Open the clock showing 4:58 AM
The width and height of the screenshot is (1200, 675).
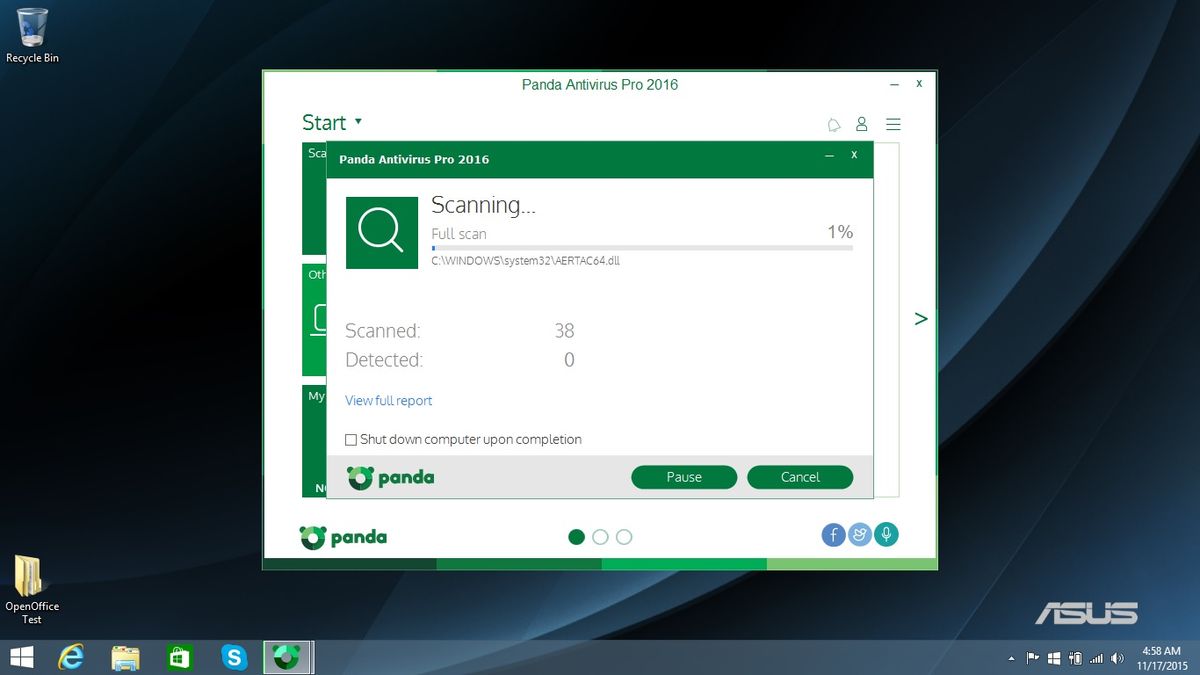click(1161, 658)
